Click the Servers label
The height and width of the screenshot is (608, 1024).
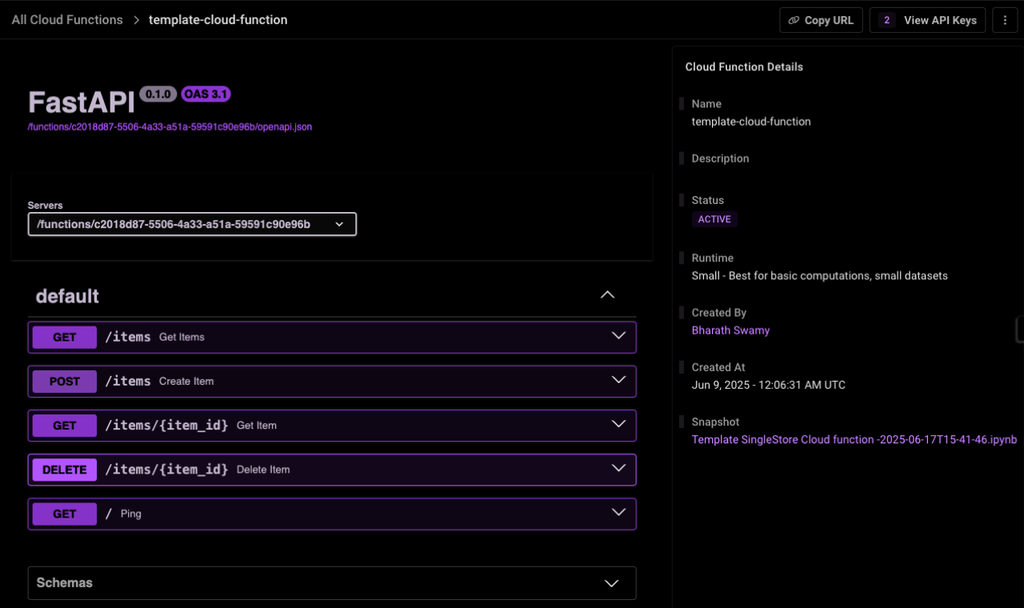[45, 205]
